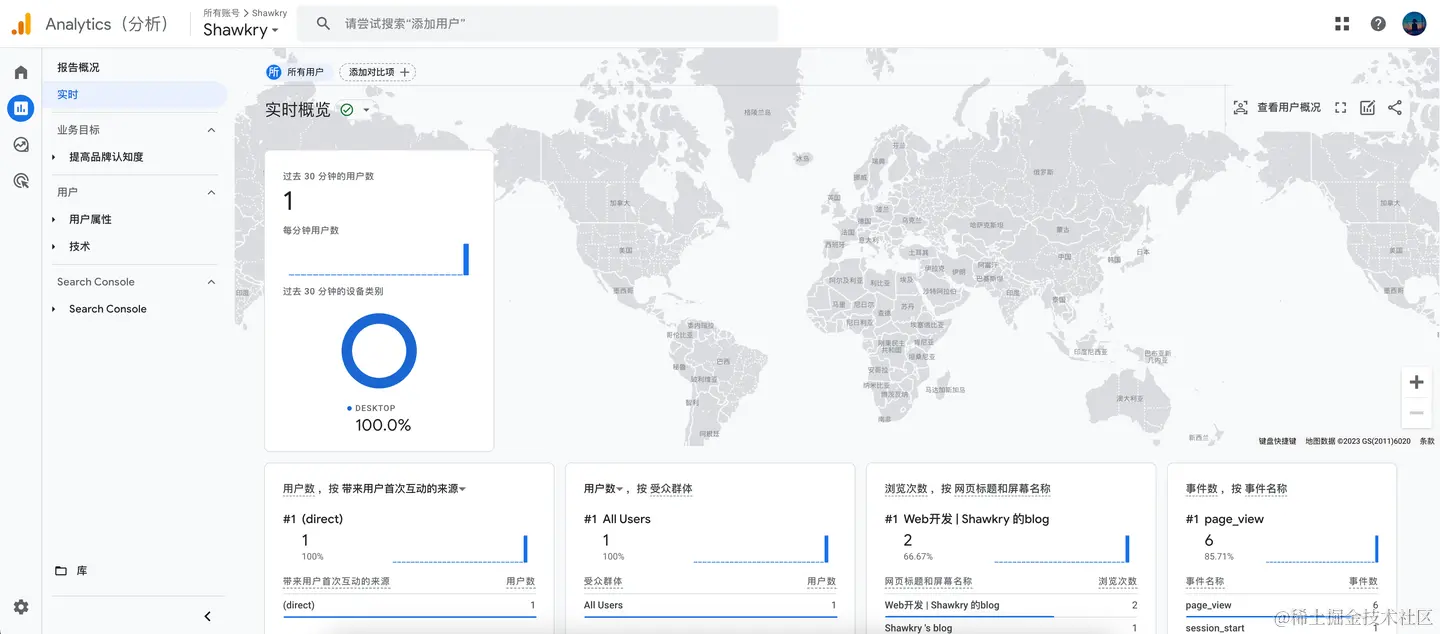Click the (direct) row in source table
The height and width of the screenshot is (634, 1440).
pos(409,605)
